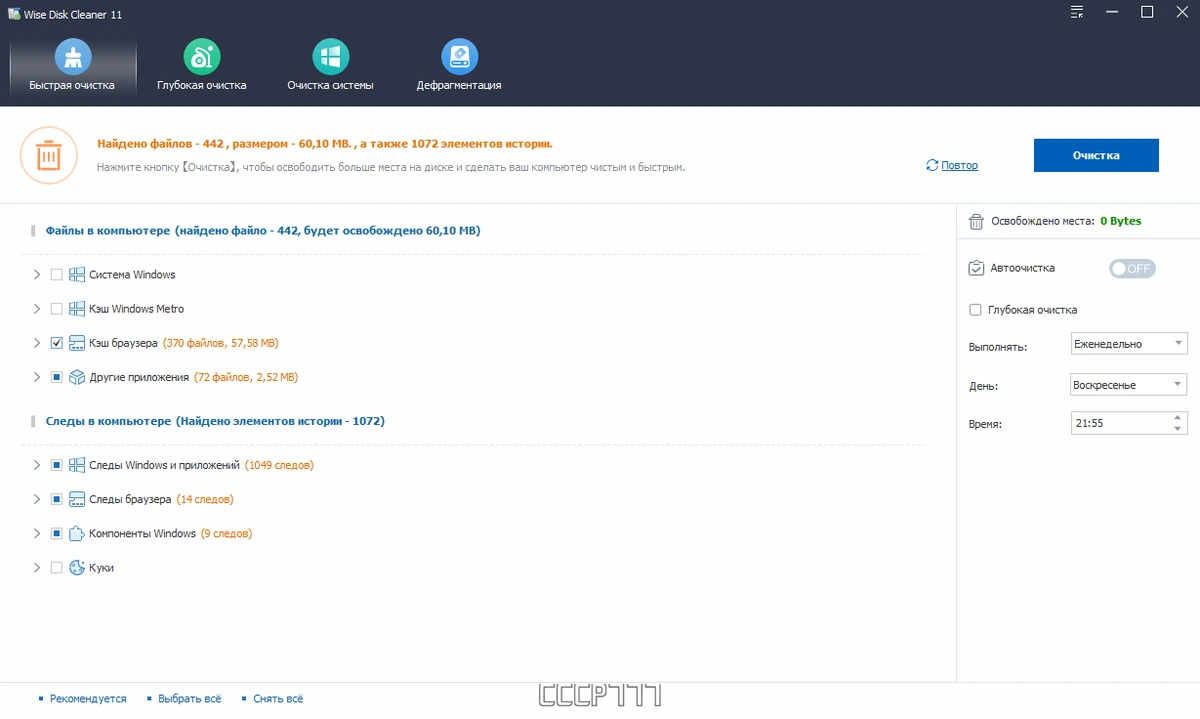
Task: Open the Выполнять Еженедельно dropdown
Action: (x=1129, y=344)
